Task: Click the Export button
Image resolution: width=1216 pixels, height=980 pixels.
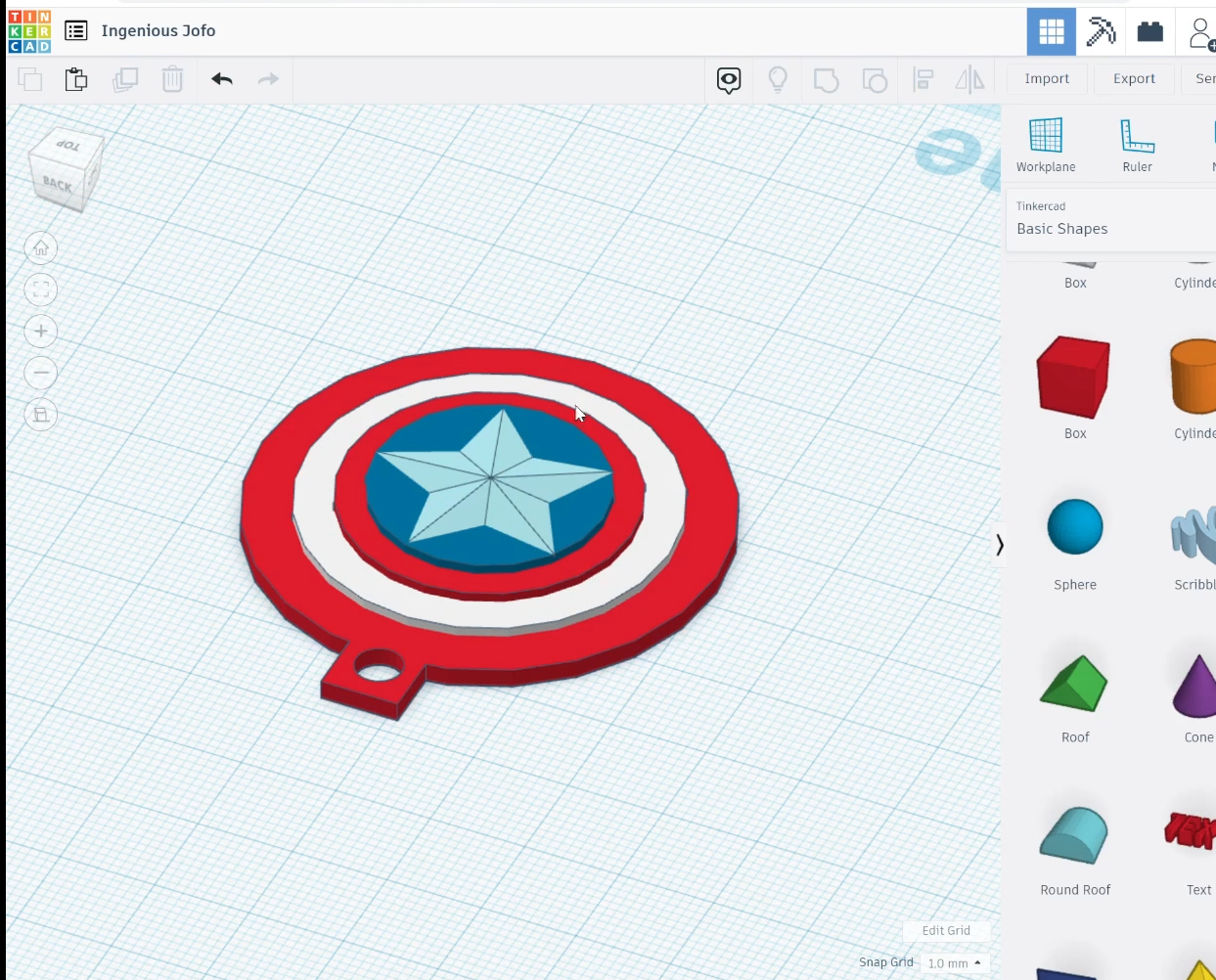Action: pyautogui.click(x=1134, y=79)
